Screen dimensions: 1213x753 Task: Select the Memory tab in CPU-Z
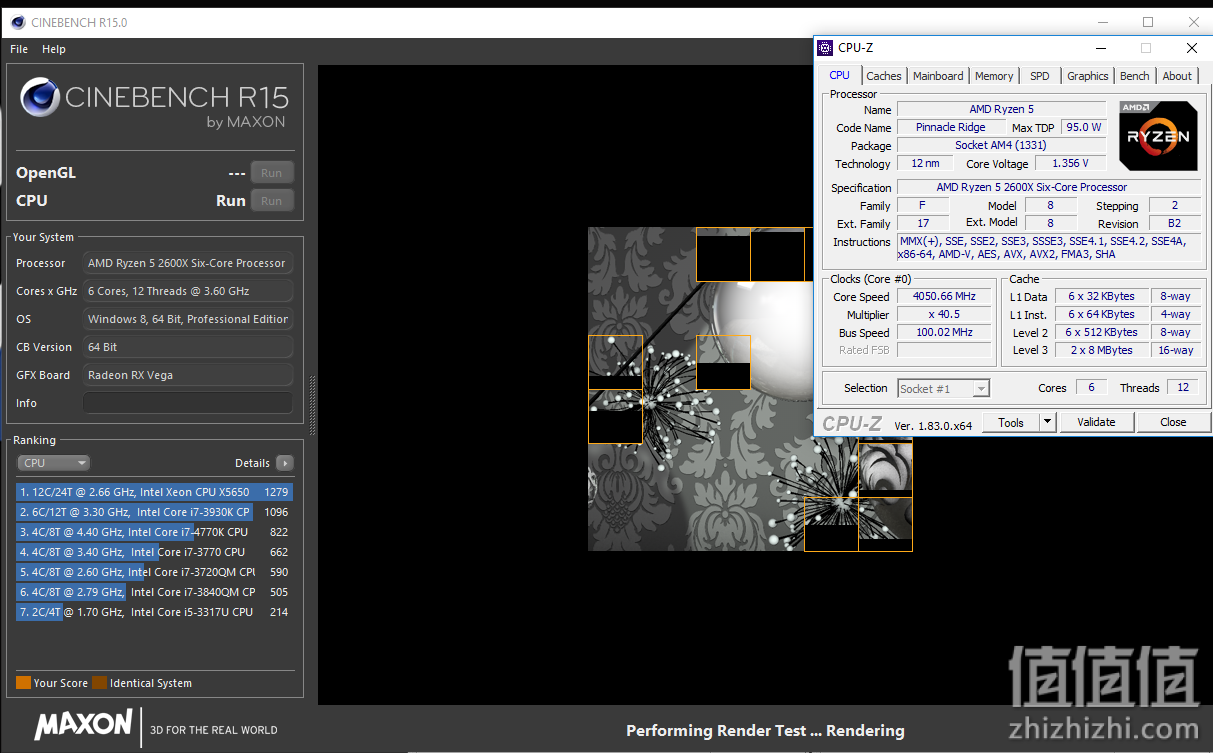(994, 76)
